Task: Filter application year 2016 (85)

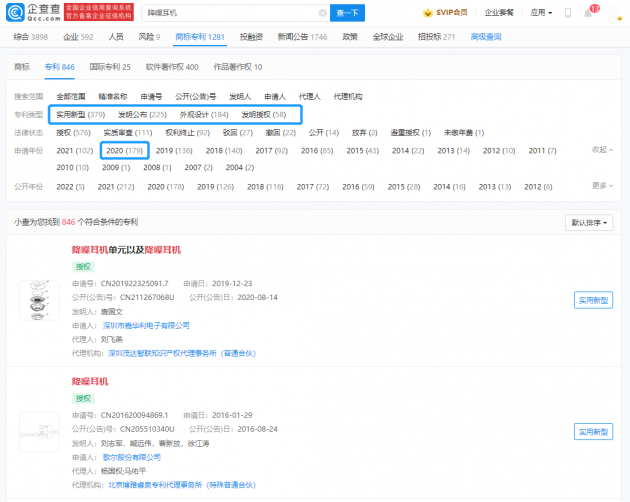Action: [x=317, y=151]
